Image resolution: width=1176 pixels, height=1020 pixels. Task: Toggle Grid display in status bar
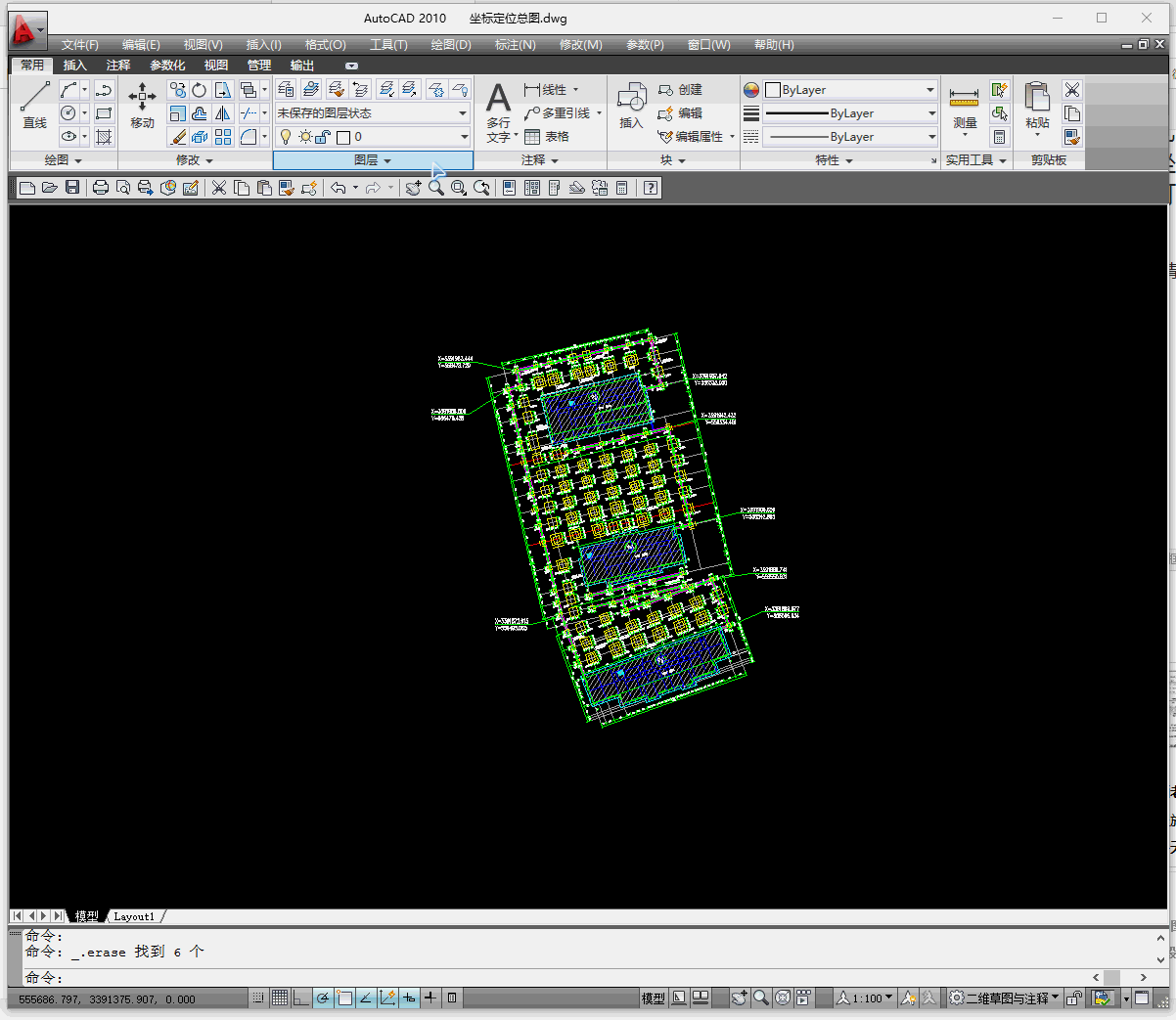coord(280,998)
